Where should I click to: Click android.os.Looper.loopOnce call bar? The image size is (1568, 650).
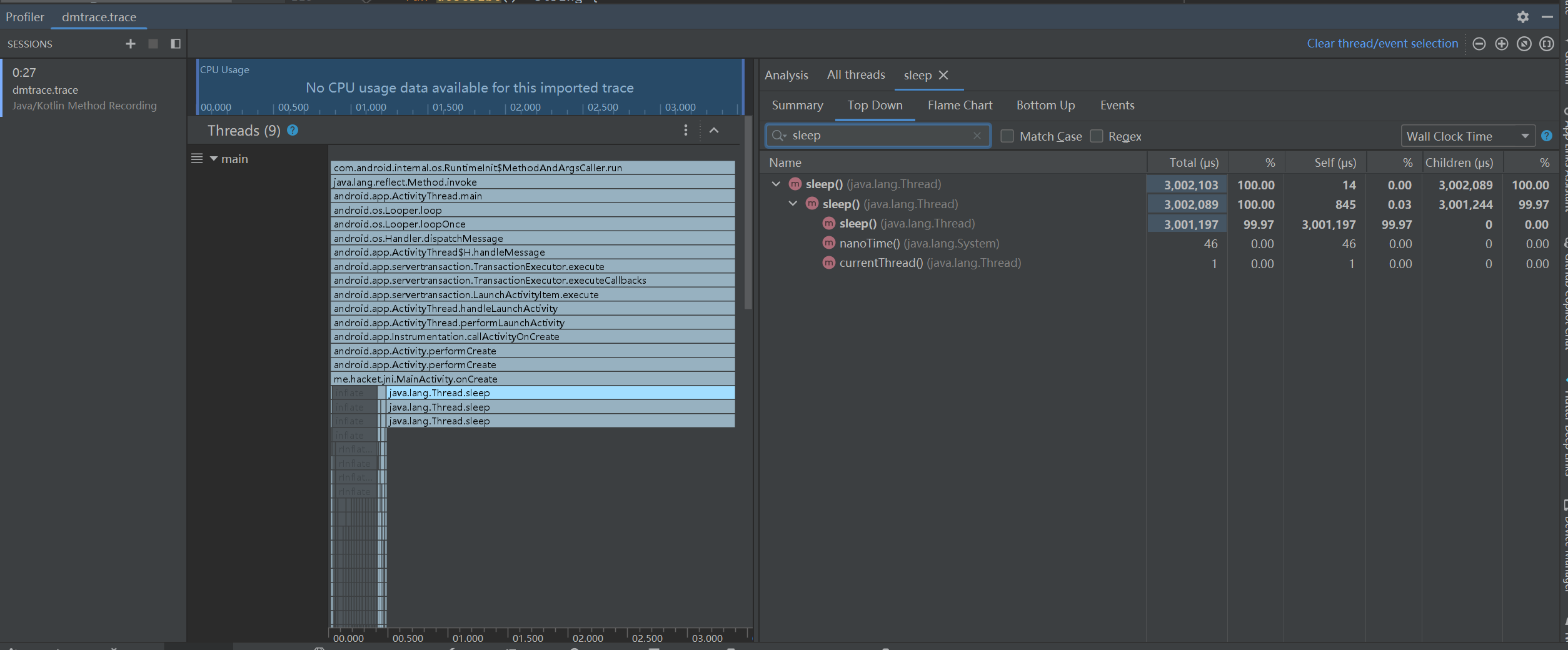tap(533, 224)
